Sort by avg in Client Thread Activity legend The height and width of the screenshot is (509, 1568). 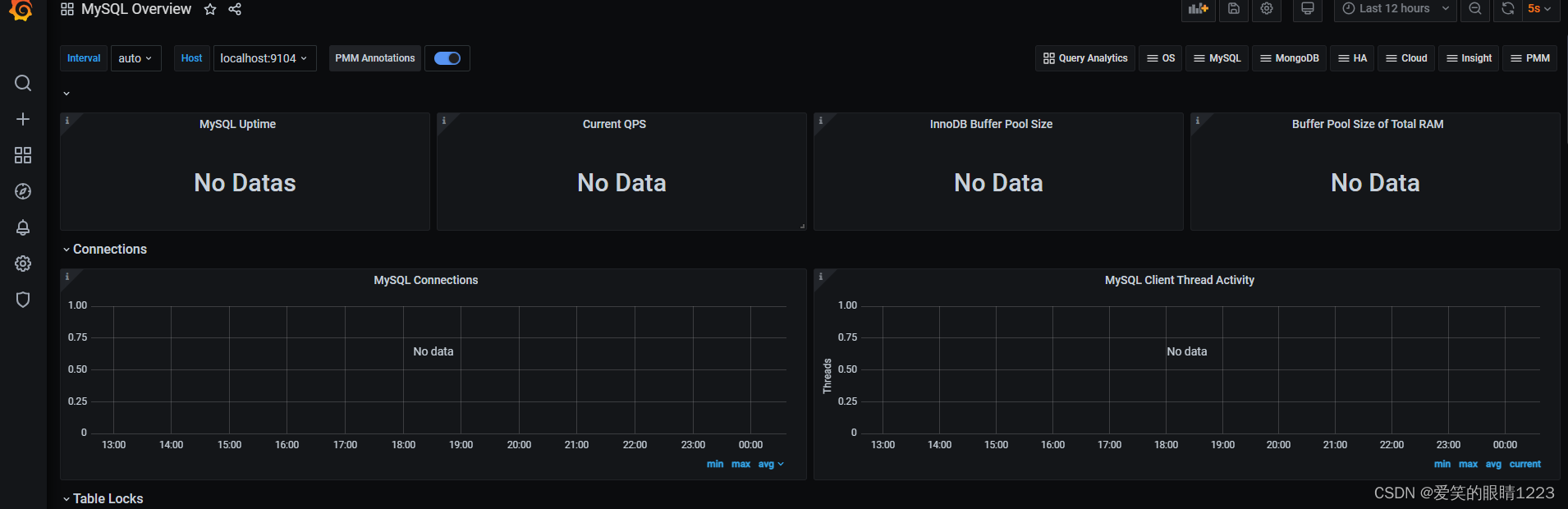(x=1493, y=464)
